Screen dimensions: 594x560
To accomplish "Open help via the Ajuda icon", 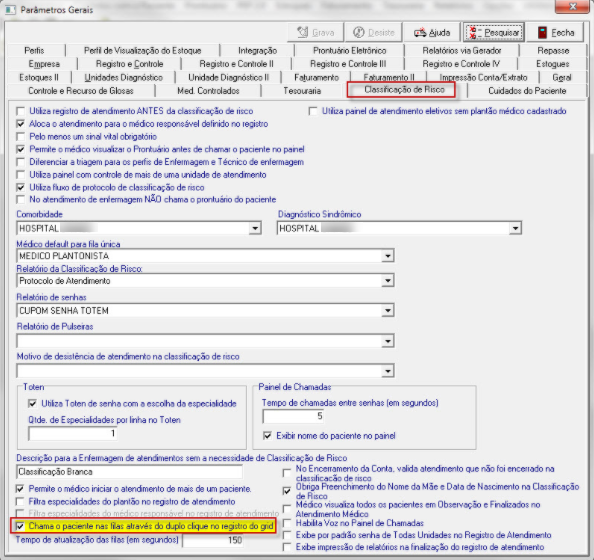I will 431,33.
